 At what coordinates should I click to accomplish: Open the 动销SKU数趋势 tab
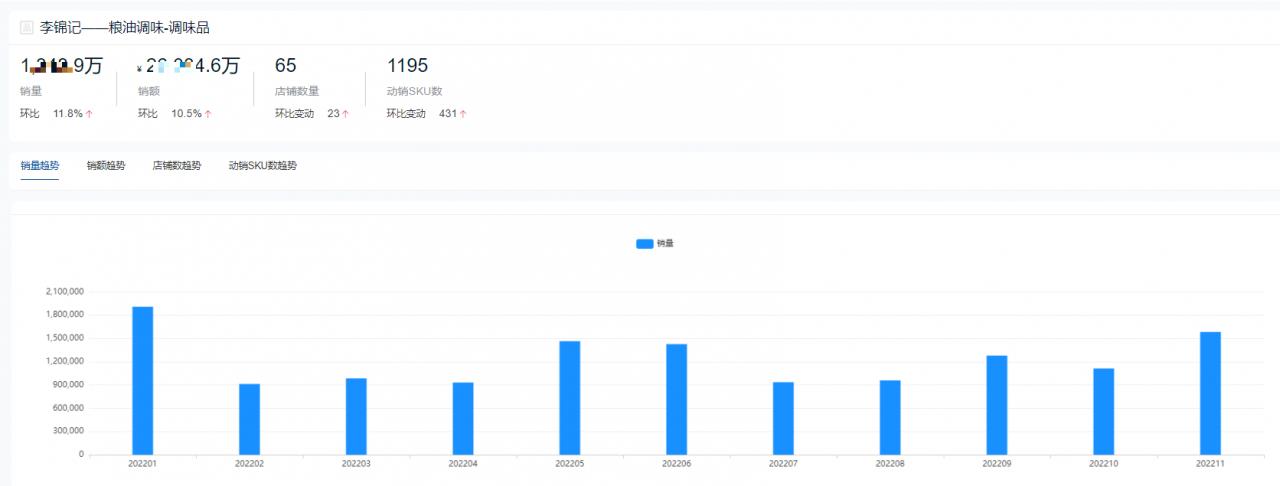point(263,166)
